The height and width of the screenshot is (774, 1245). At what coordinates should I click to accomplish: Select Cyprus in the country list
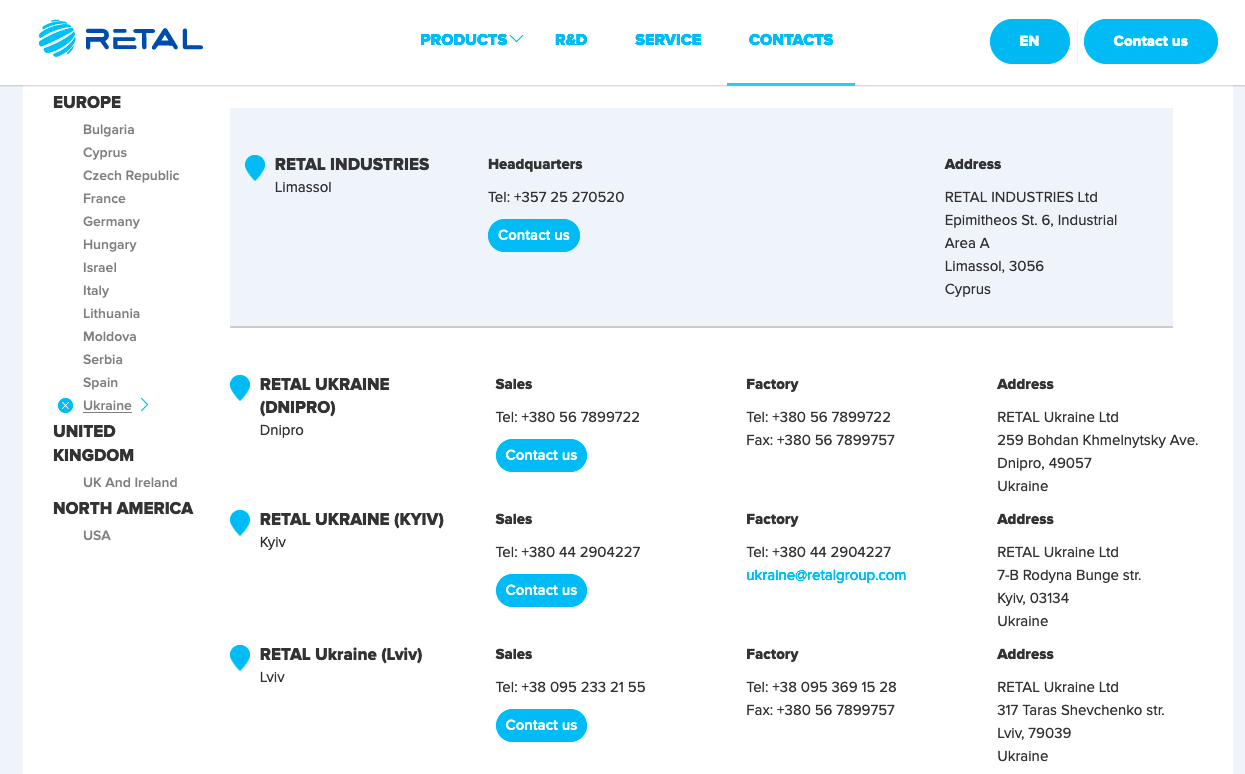[x=105, y=153]
